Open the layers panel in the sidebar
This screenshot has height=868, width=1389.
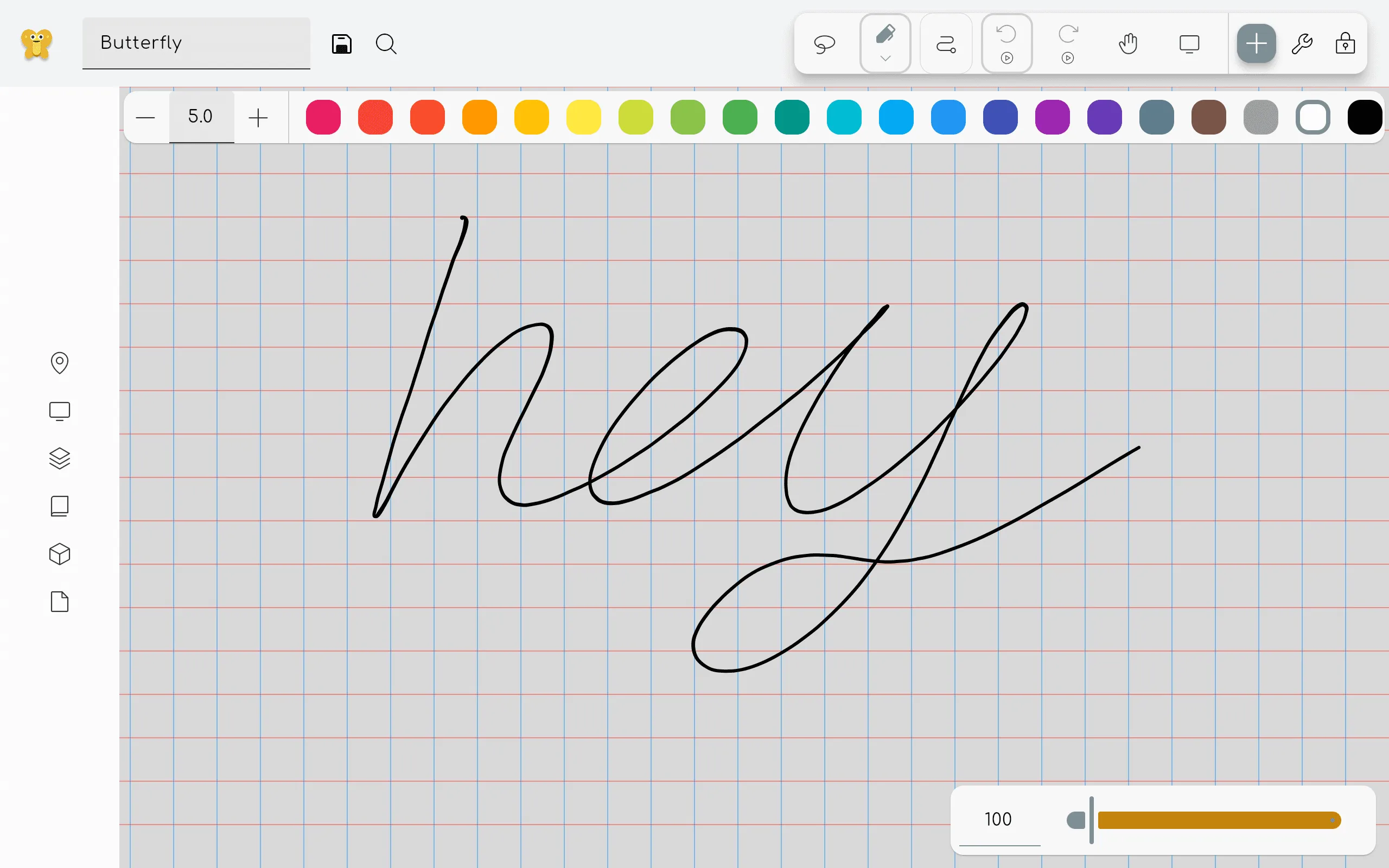point(60,458)
